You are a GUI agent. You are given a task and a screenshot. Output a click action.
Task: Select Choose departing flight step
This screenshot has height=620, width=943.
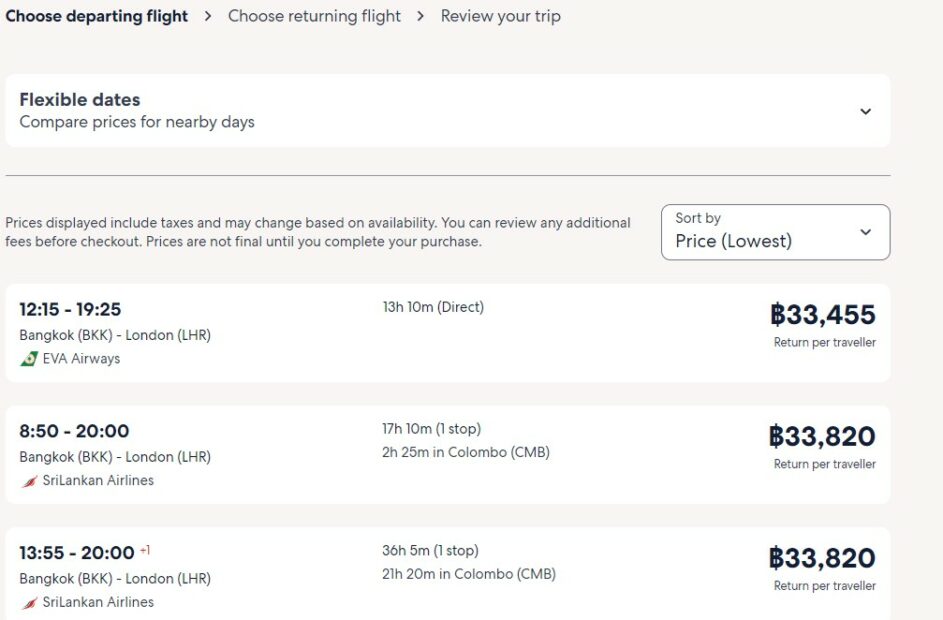click(97, 16)
